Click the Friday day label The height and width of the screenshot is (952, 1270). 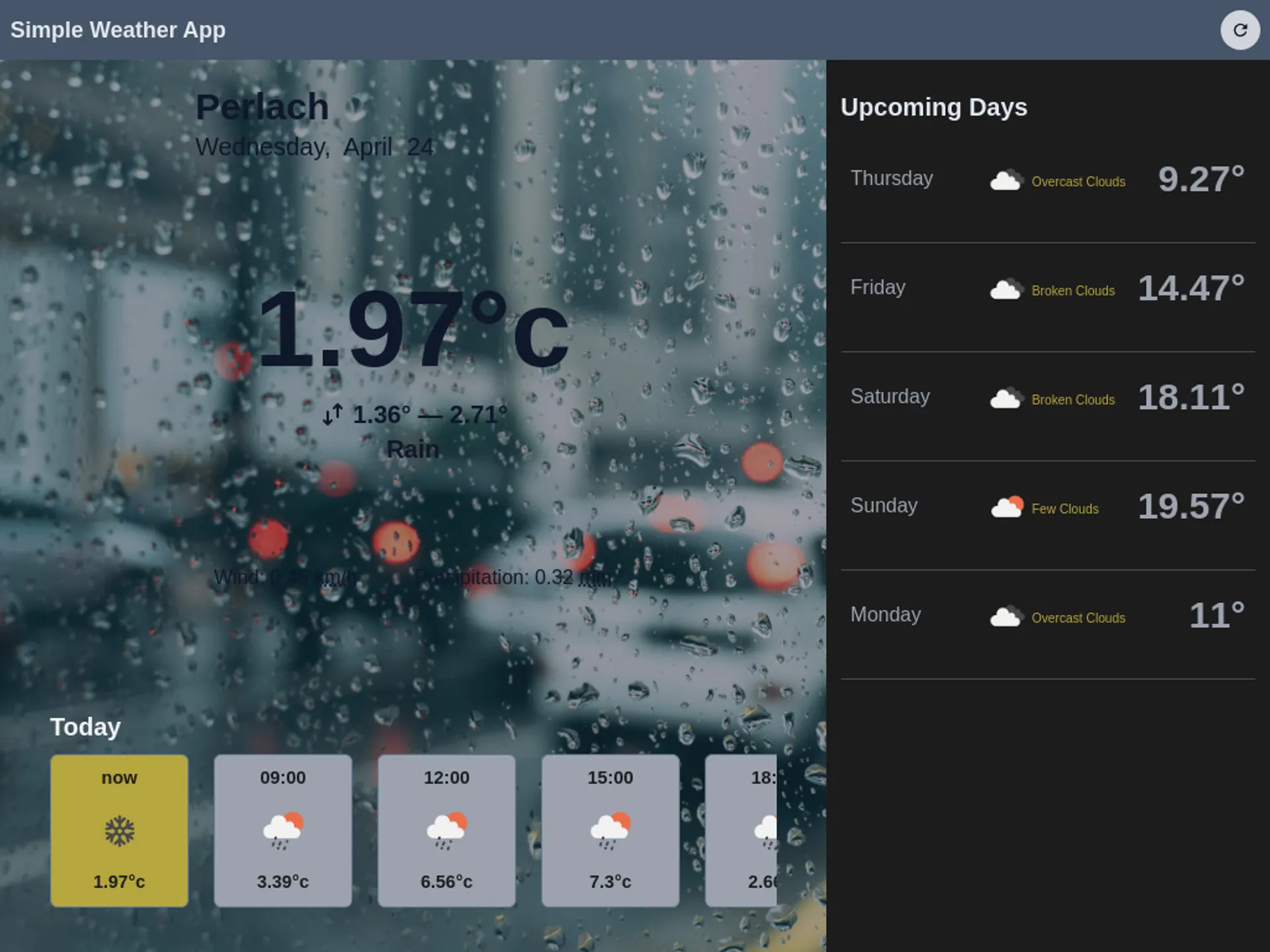point(878,287)
